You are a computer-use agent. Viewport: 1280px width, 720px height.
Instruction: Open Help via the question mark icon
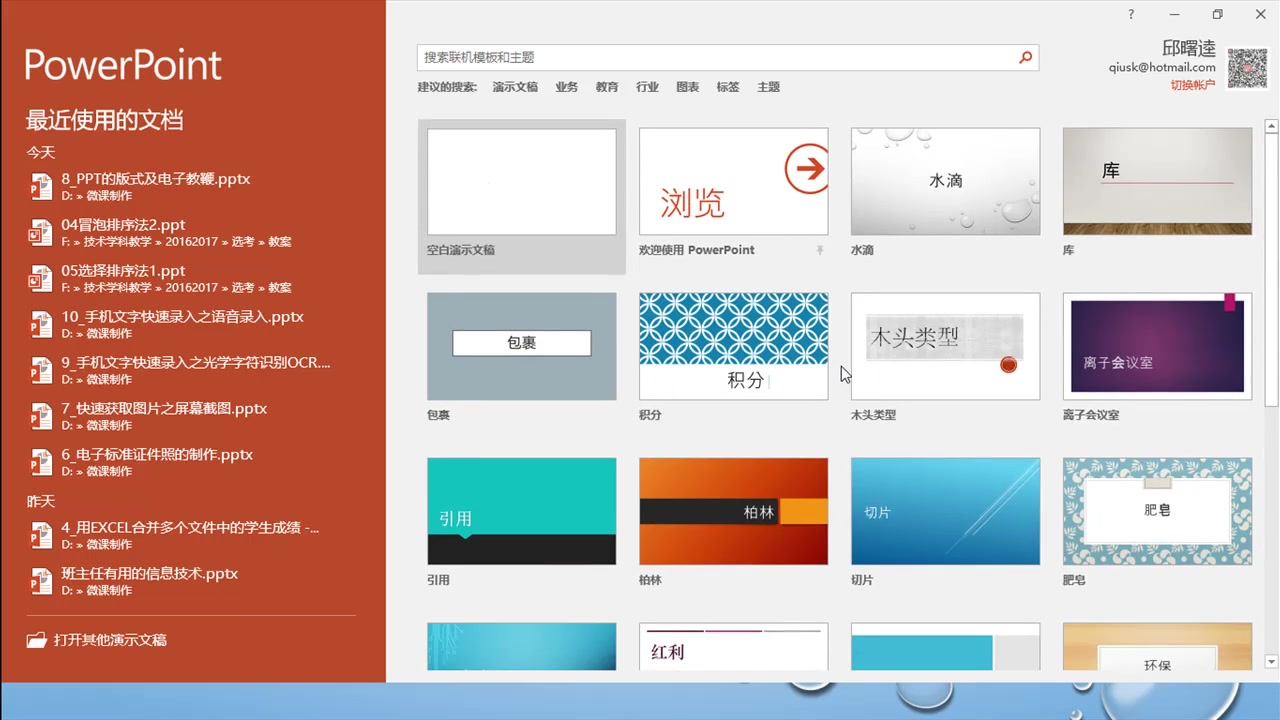pos(1130,14)
